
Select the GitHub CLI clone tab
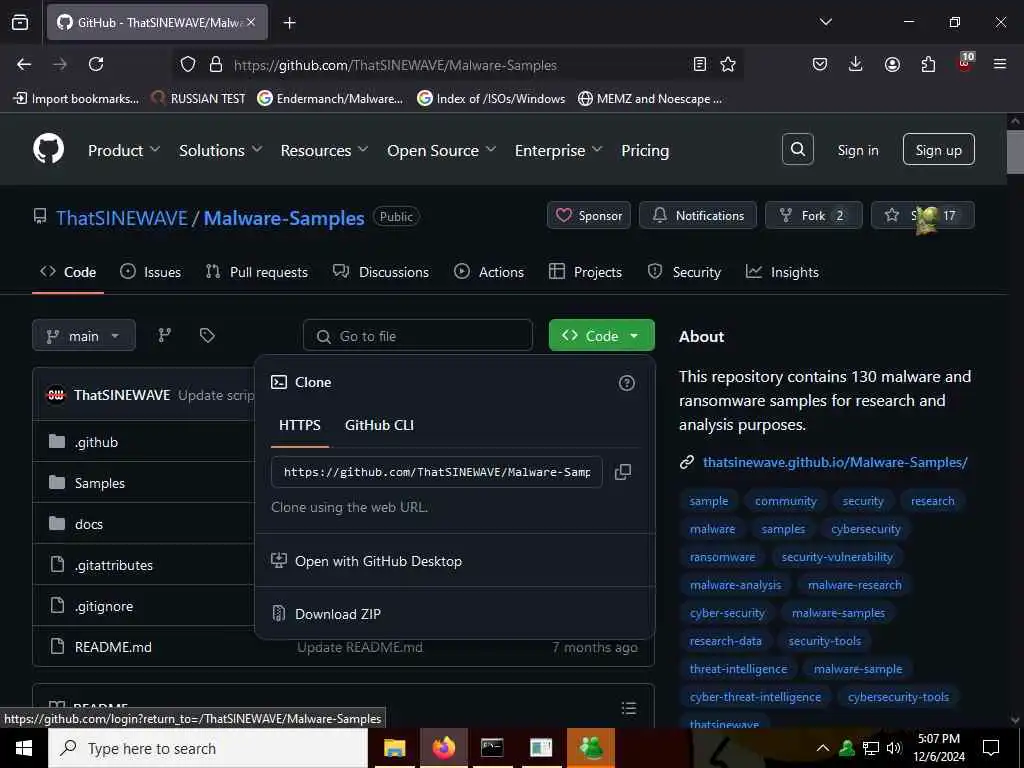pyautogui.click(x=379, y=424)
